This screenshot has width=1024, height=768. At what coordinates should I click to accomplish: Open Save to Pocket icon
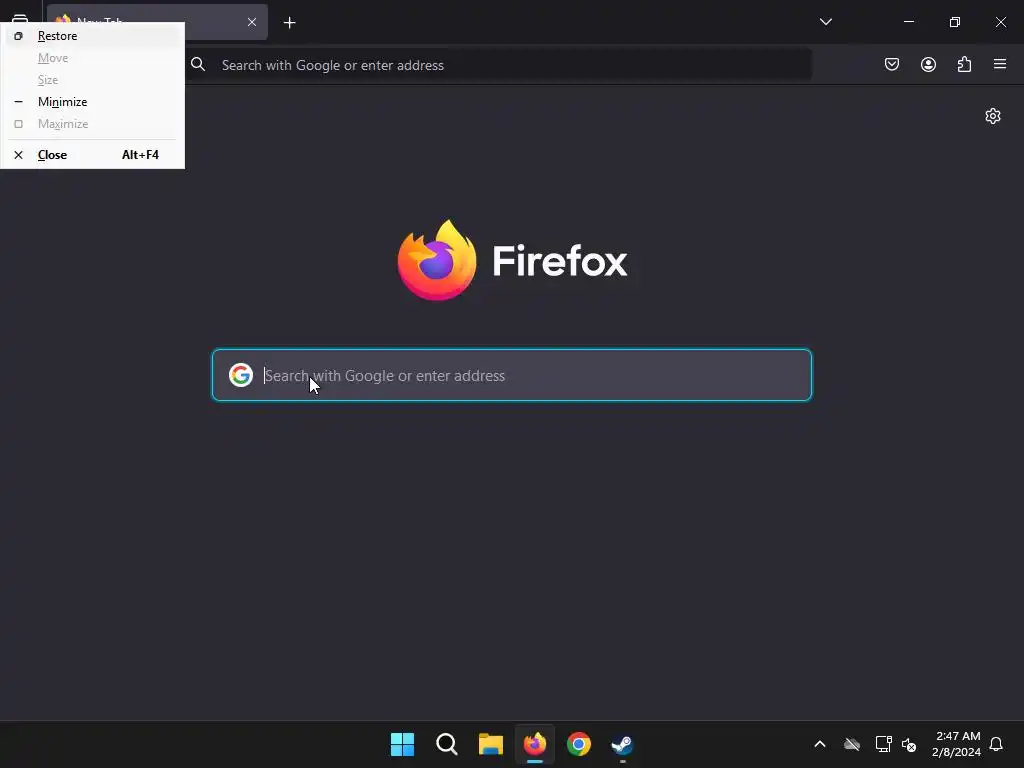(891, 64)
